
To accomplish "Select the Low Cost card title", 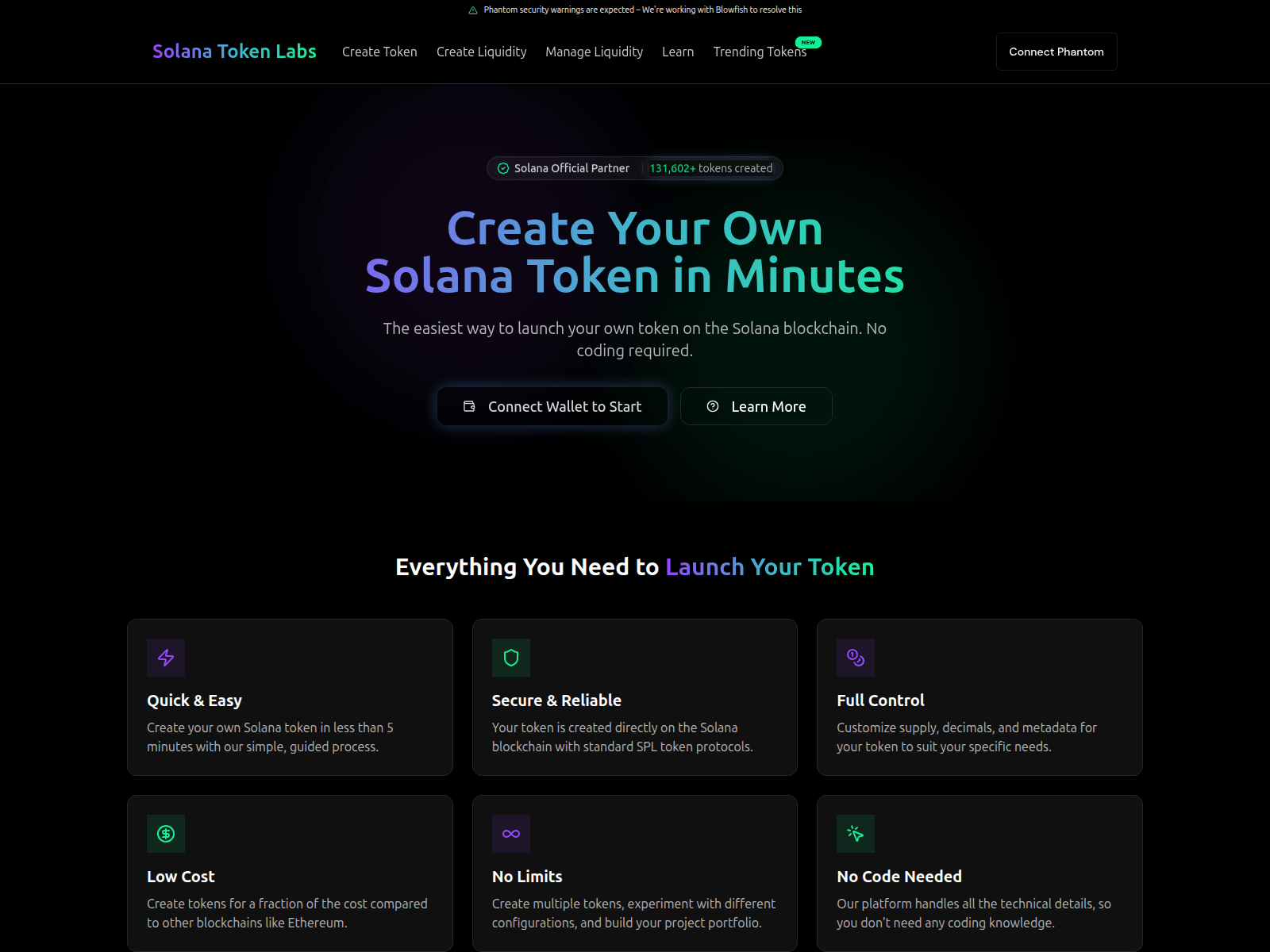I will click(x=181, y=877).
